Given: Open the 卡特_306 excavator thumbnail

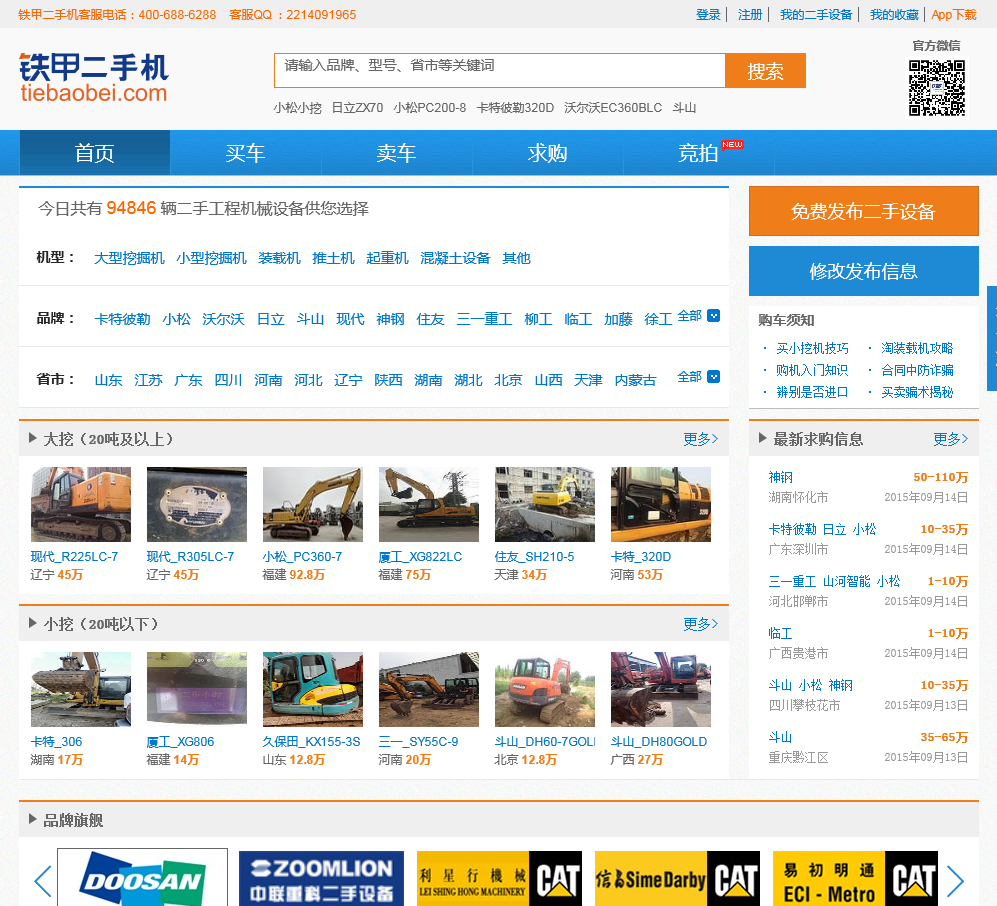Looking at the screenshot, I should [x=81, y=690].
